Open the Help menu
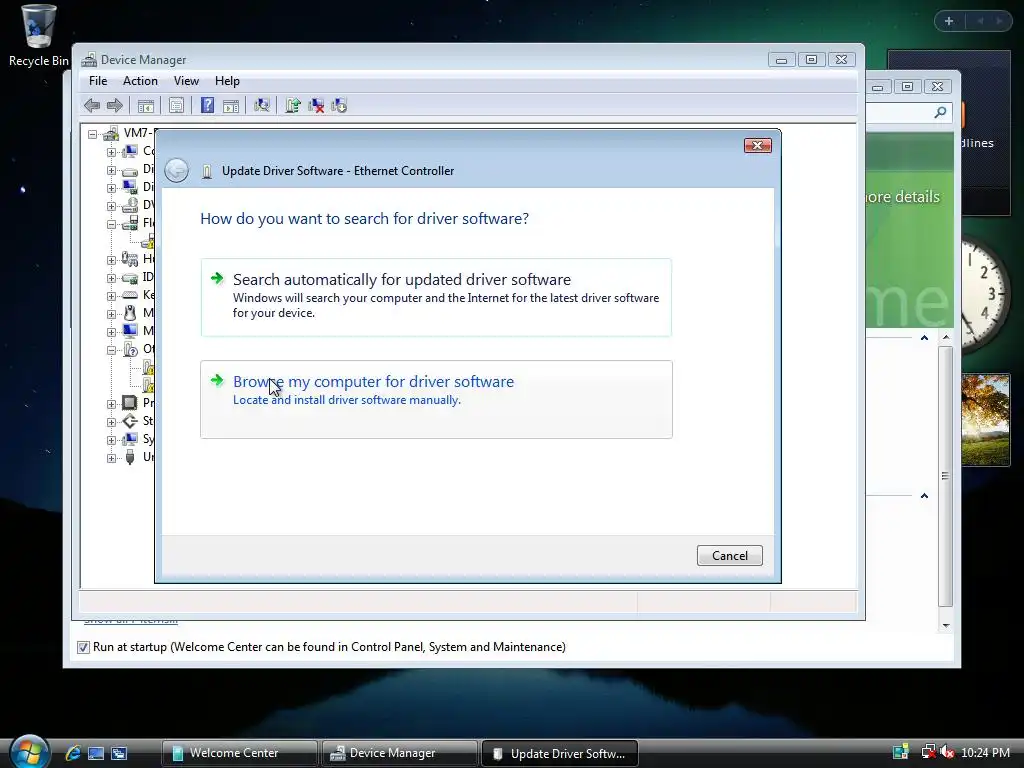Screen dimensions: 1024x768 point(227,81)
